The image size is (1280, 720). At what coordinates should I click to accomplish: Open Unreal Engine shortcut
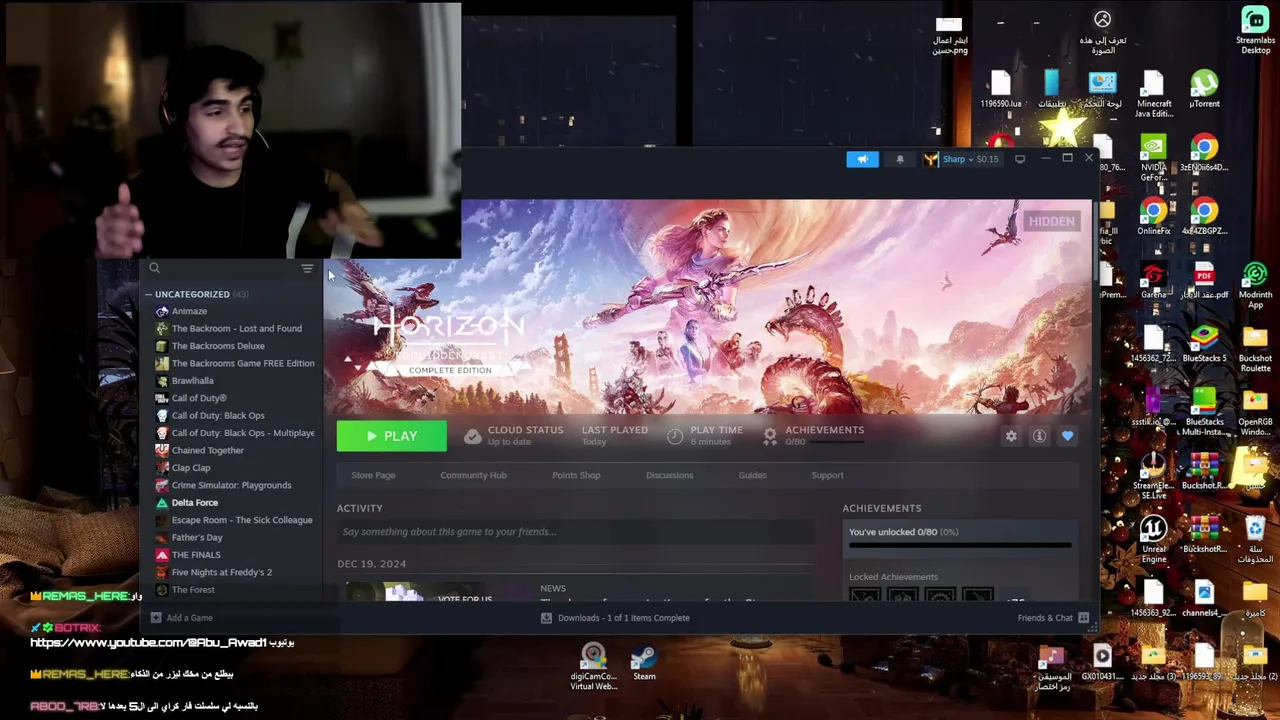coord(1153,540)
